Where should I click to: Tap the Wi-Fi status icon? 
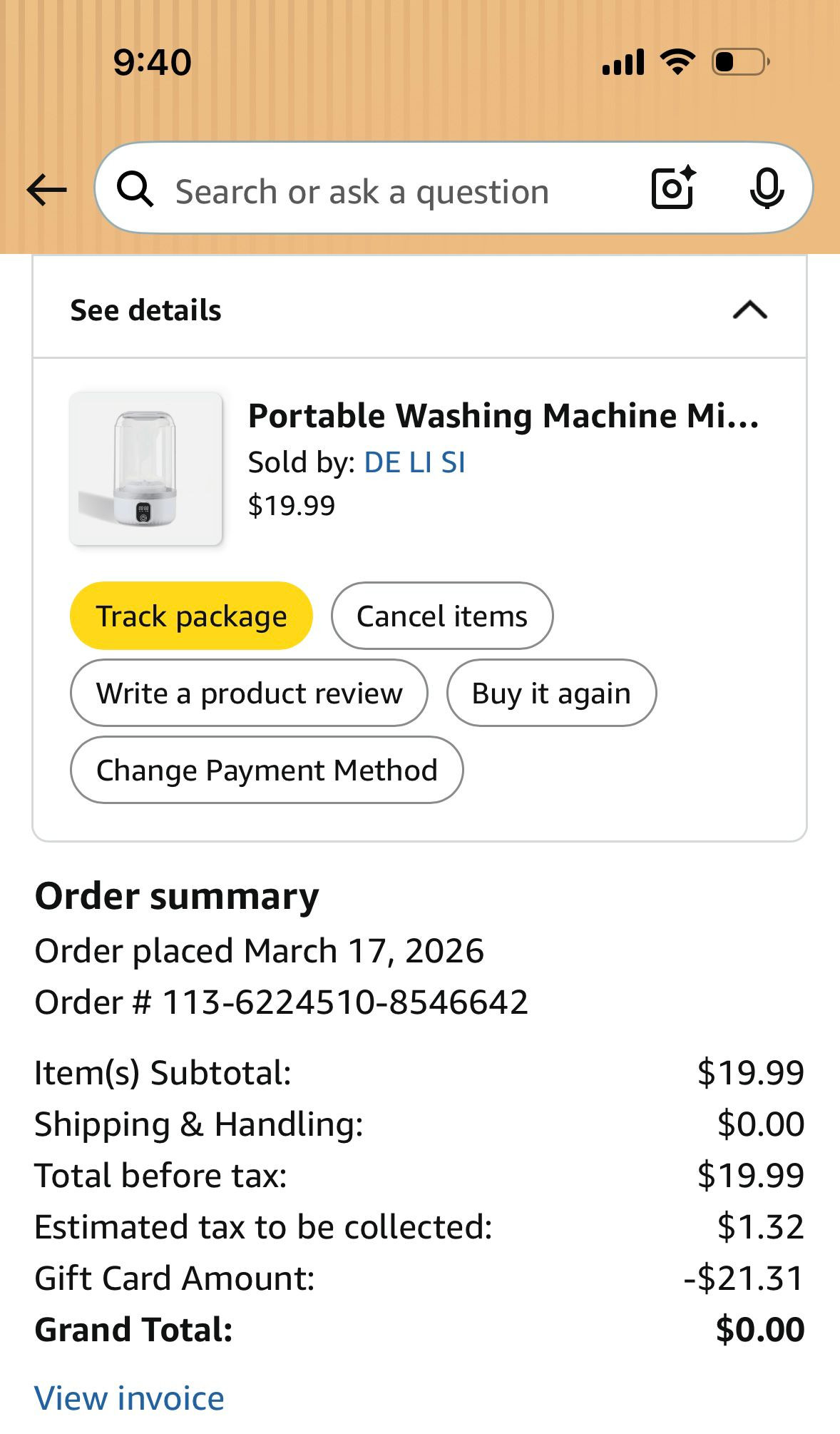point(677,62)
